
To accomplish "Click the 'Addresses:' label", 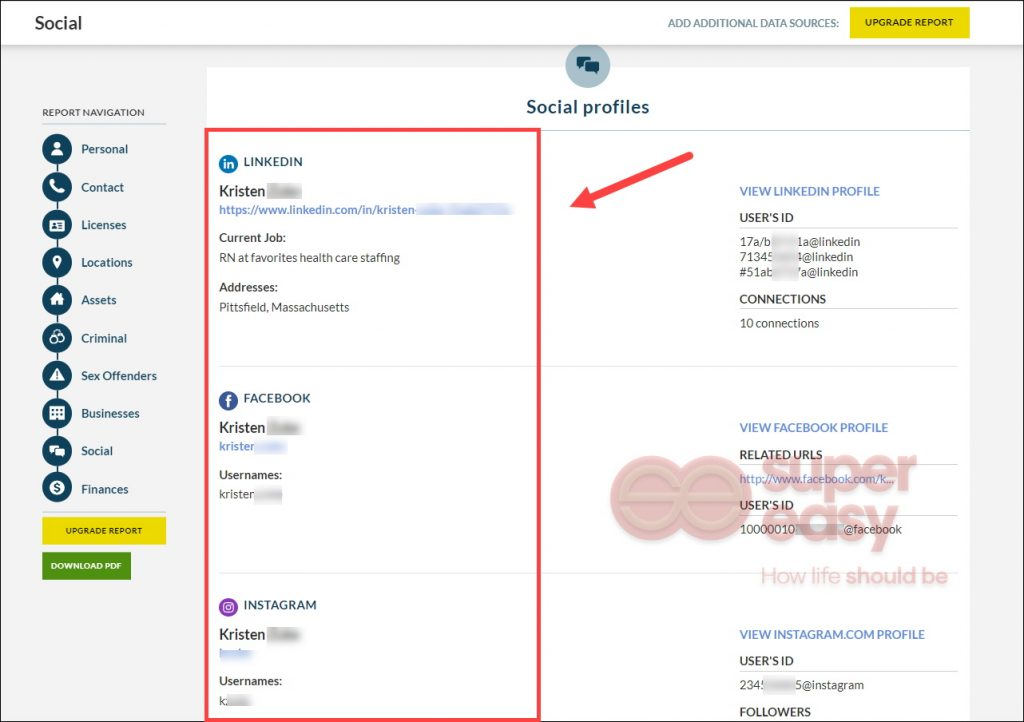I will coord(248,287).
